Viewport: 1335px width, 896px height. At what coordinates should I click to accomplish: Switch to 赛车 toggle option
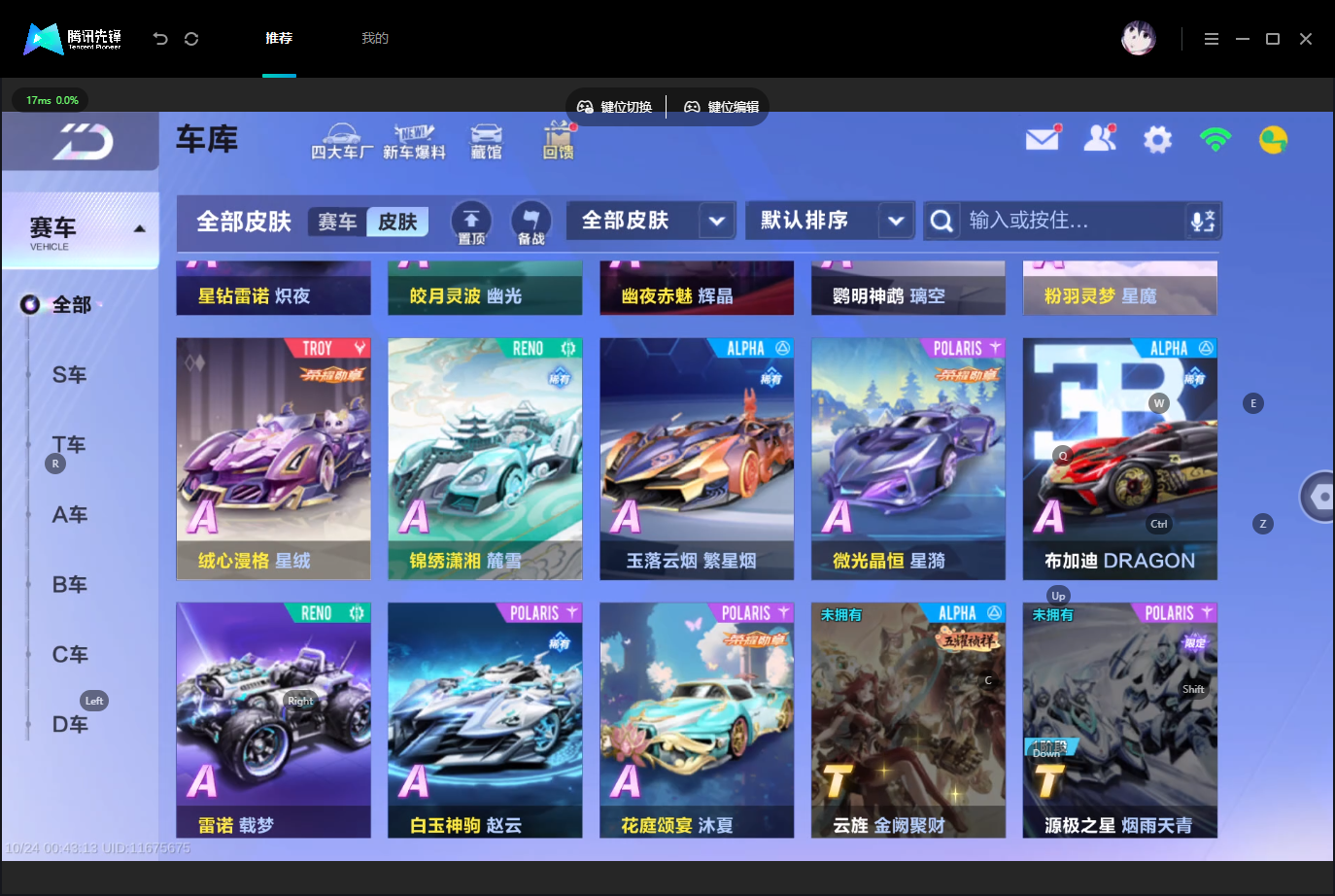click(x=337, y=223)
